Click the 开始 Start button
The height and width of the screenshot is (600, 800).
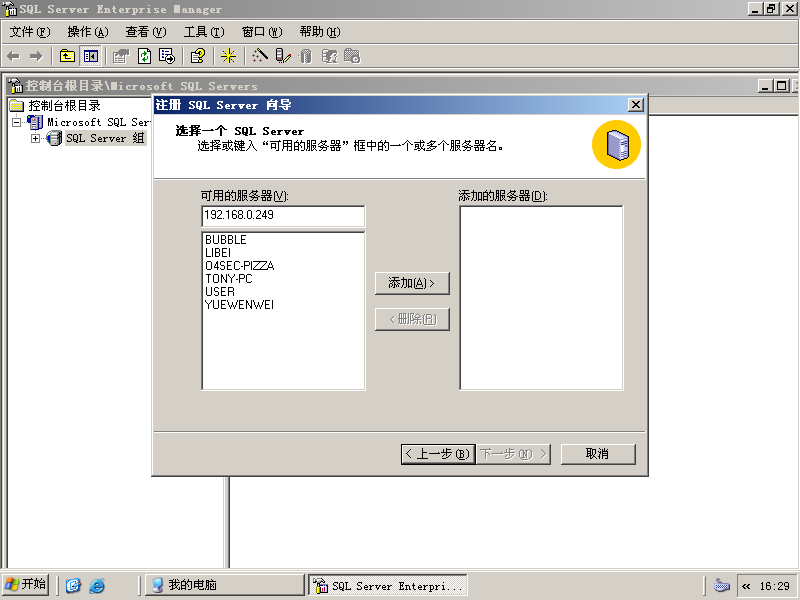pos(26,585)
